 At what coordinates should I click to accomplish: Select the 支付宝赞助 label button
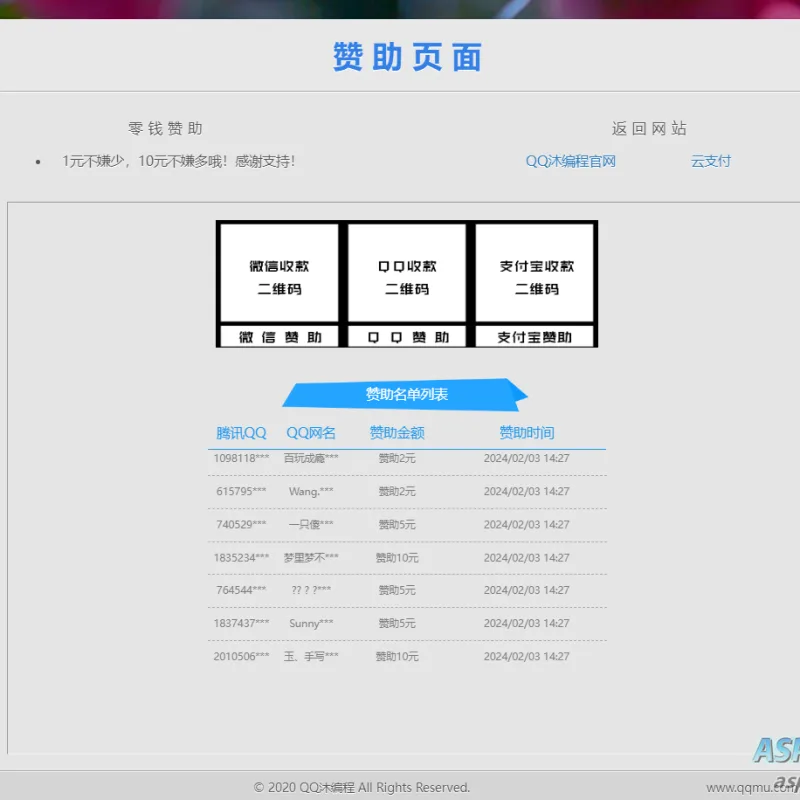tap(535, 337)
